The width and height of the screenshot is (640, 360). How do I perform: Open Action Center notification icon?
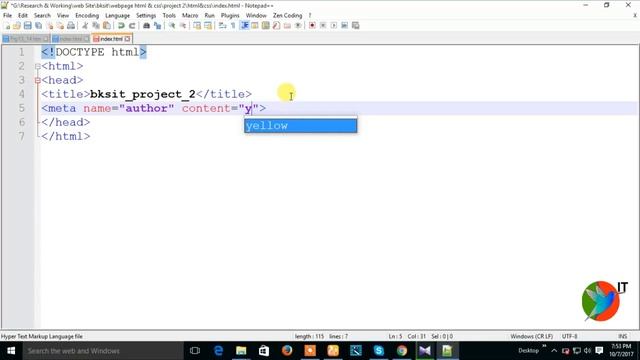coord(599,351)
